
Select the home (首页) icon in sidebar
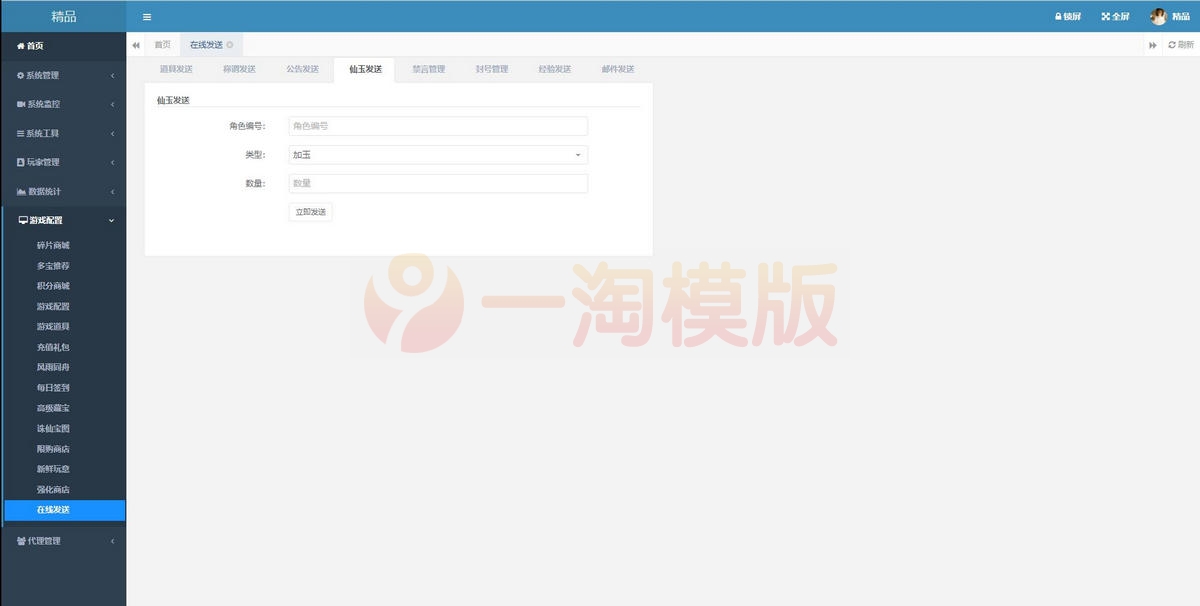(20, 45)
